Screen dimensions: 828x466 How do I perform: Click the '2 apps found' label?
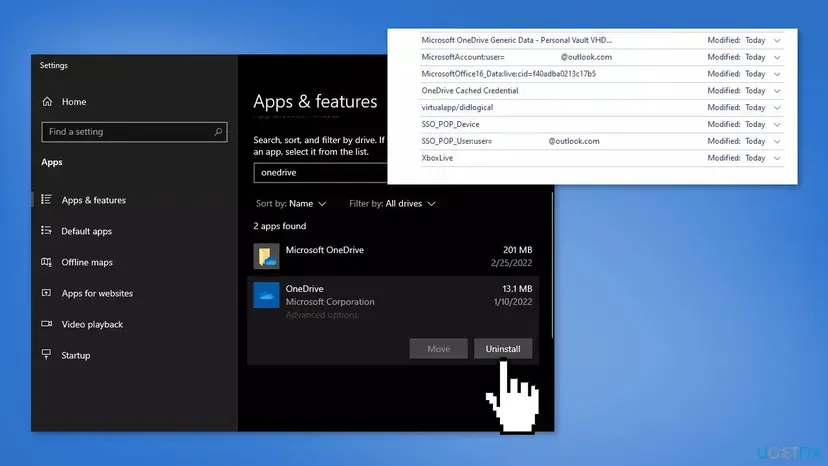pyautogui.click(x=279, y=226)
